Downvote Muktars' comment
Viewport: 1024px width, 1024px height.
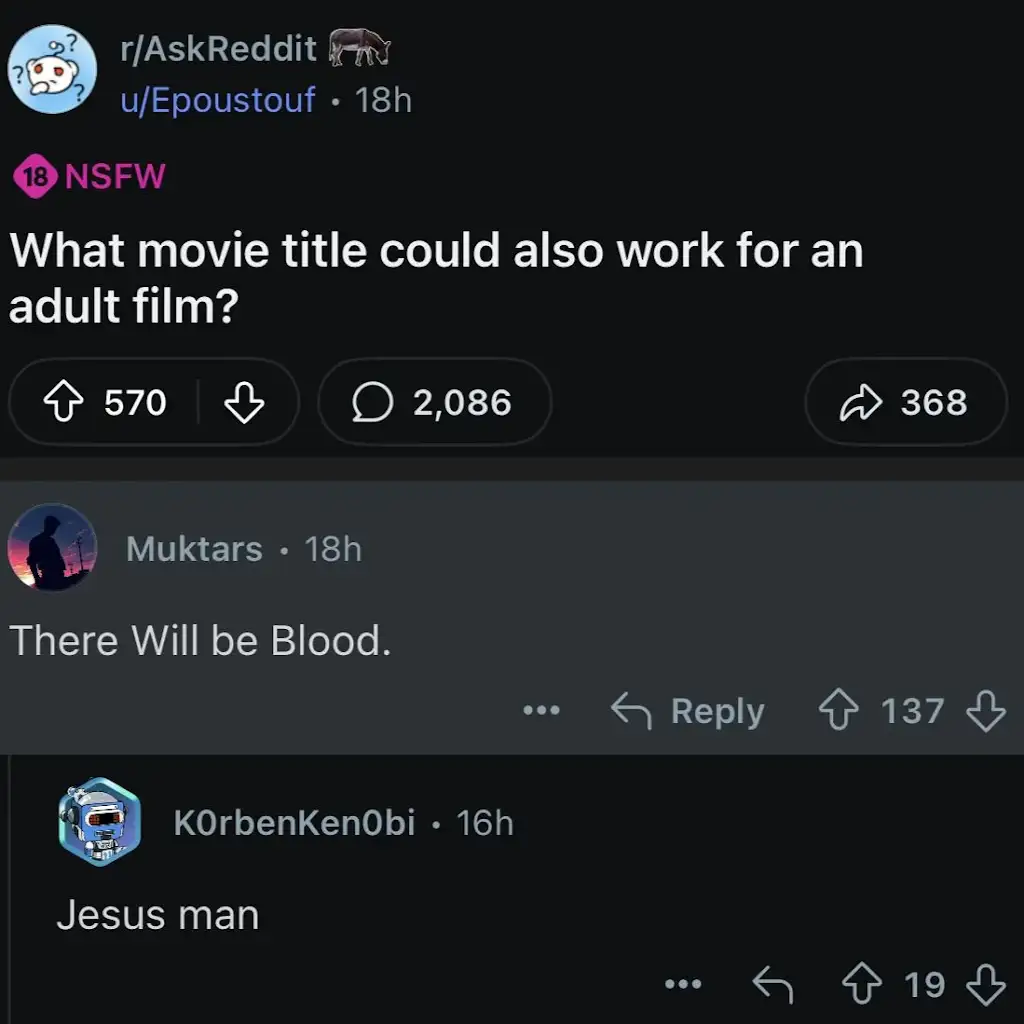click(986, 711)
